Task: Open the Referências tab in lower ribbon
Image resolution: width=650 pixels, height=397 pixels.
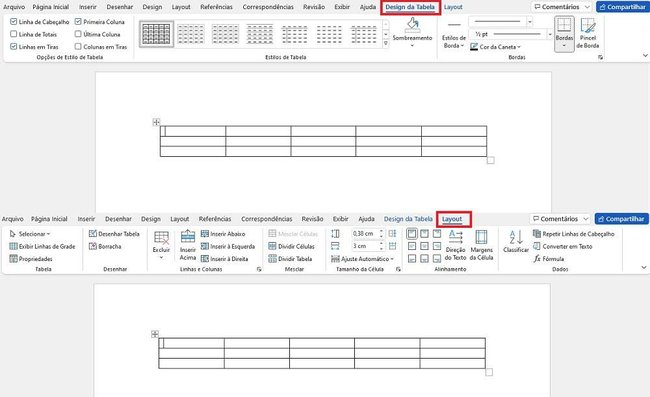Action: coord(215,219)
